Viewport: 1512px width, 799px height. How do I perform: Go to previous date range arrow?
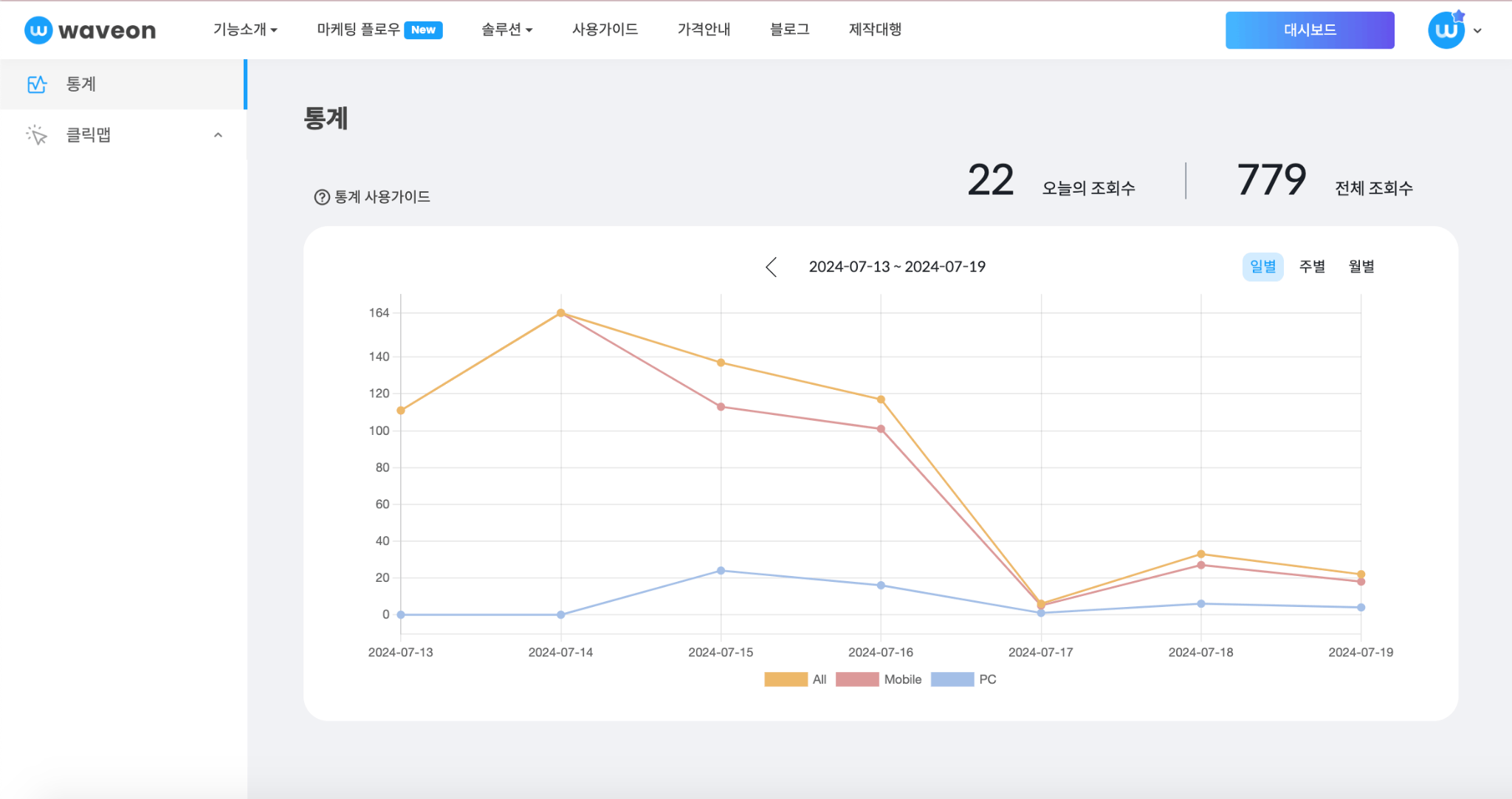772,267
